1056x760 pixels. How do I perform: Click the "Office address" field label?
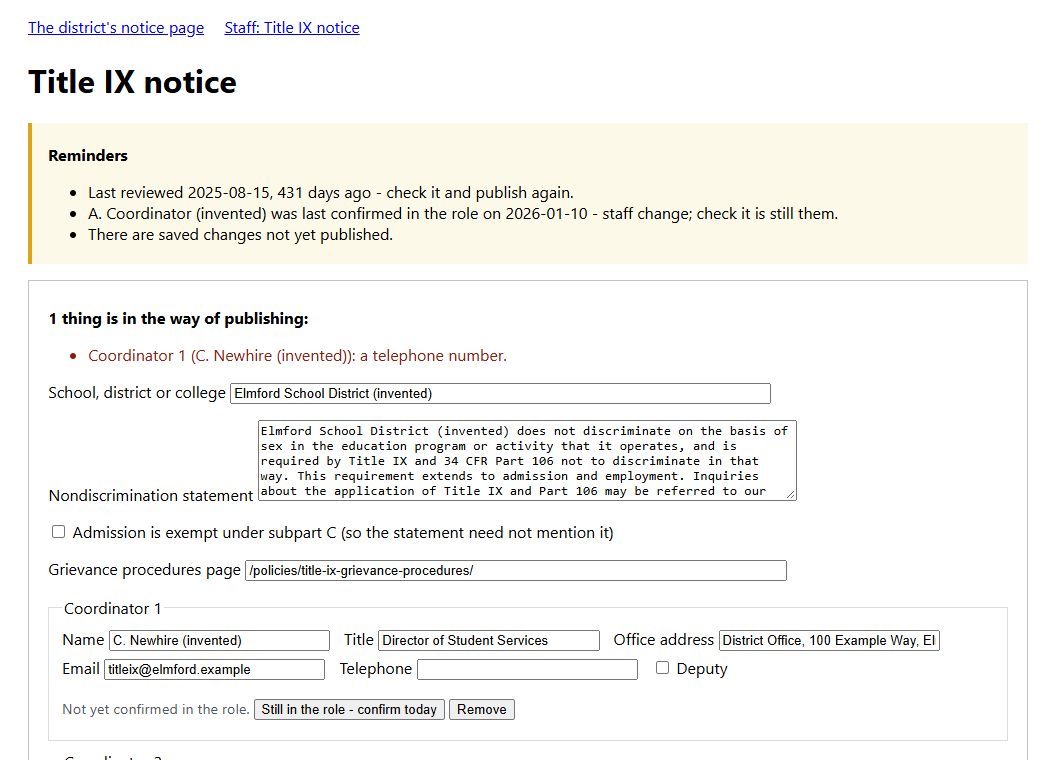663,639
